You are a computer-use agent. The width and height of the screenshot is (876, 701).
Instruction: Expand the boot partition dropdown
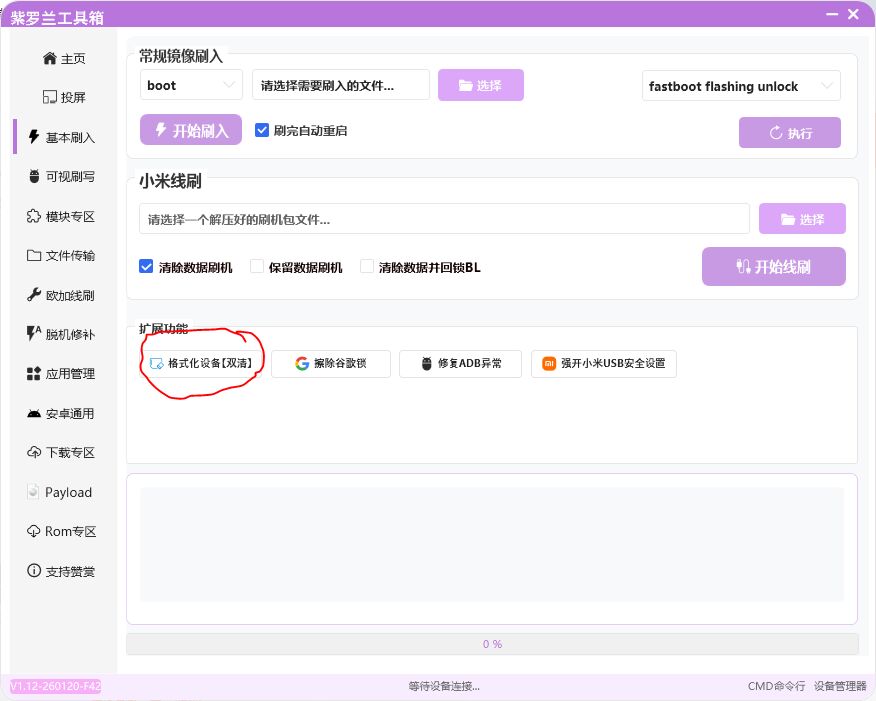pyautogui.click(x=191, y=86)
